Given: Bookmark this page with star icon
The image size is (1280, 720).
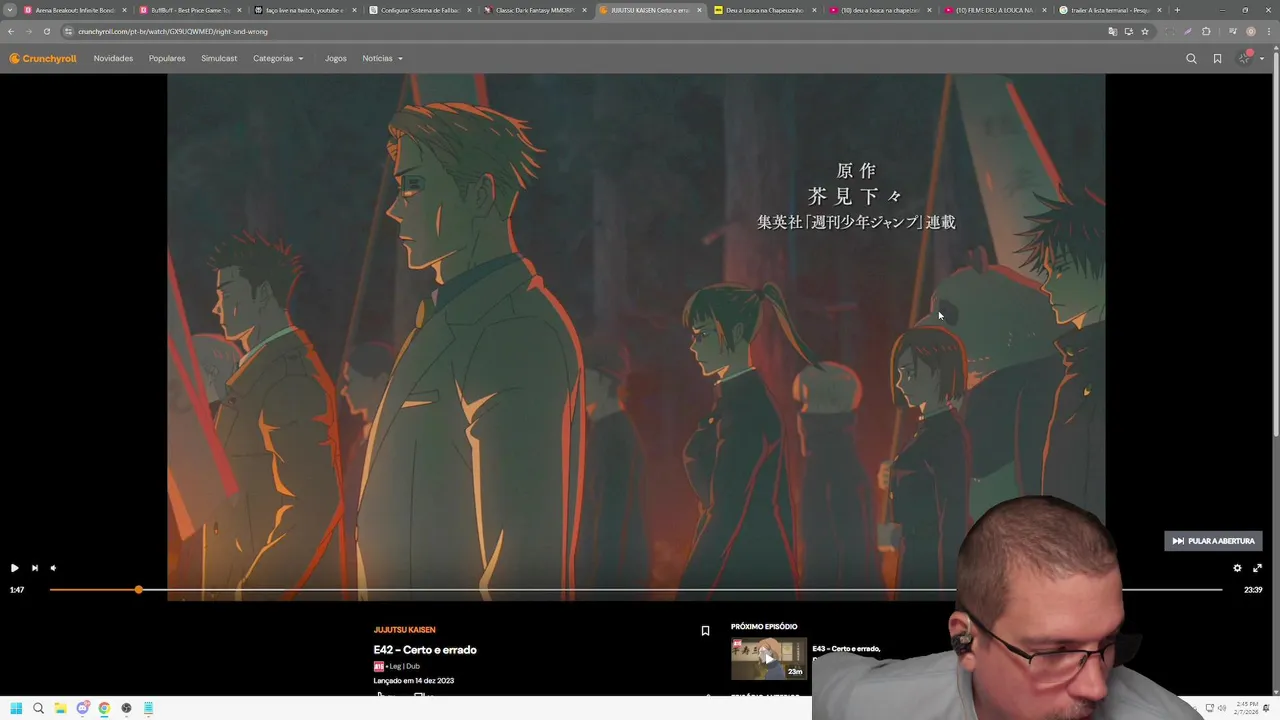Looking at the screenshot, I should coord(1145,31).
